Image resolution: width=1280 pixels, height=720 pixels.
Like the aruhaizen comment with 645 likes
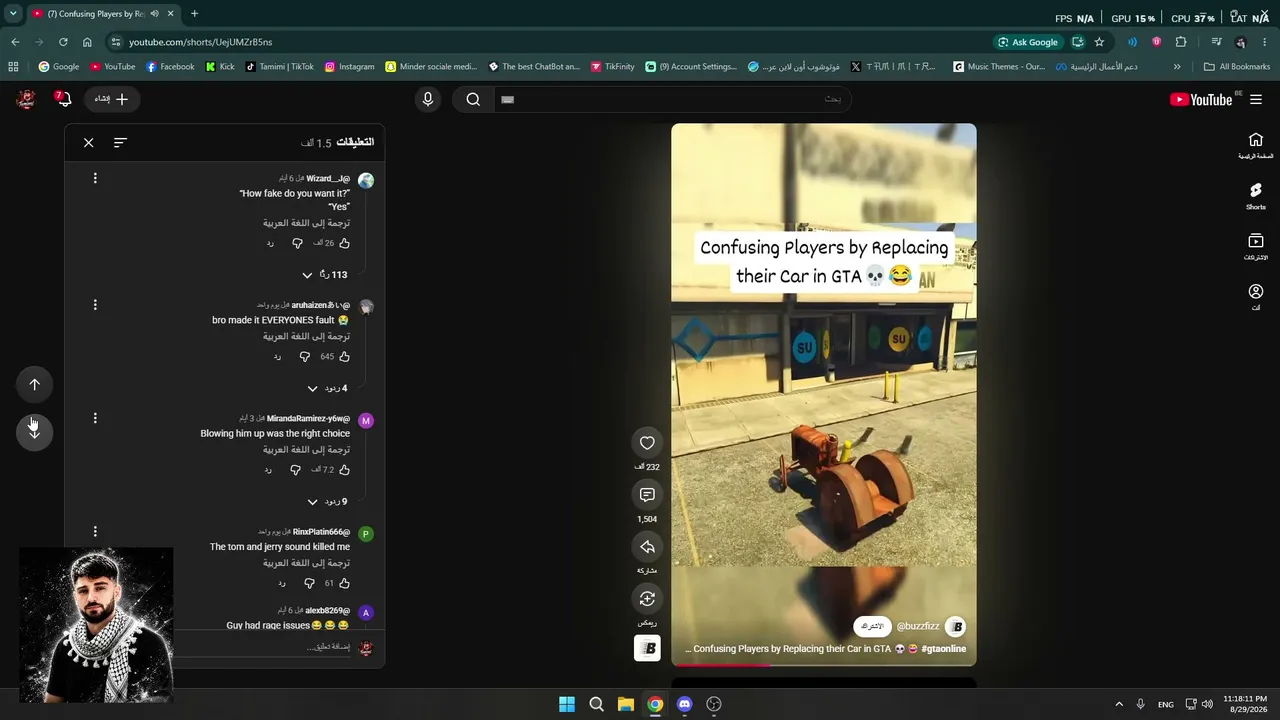click(344, 357)
